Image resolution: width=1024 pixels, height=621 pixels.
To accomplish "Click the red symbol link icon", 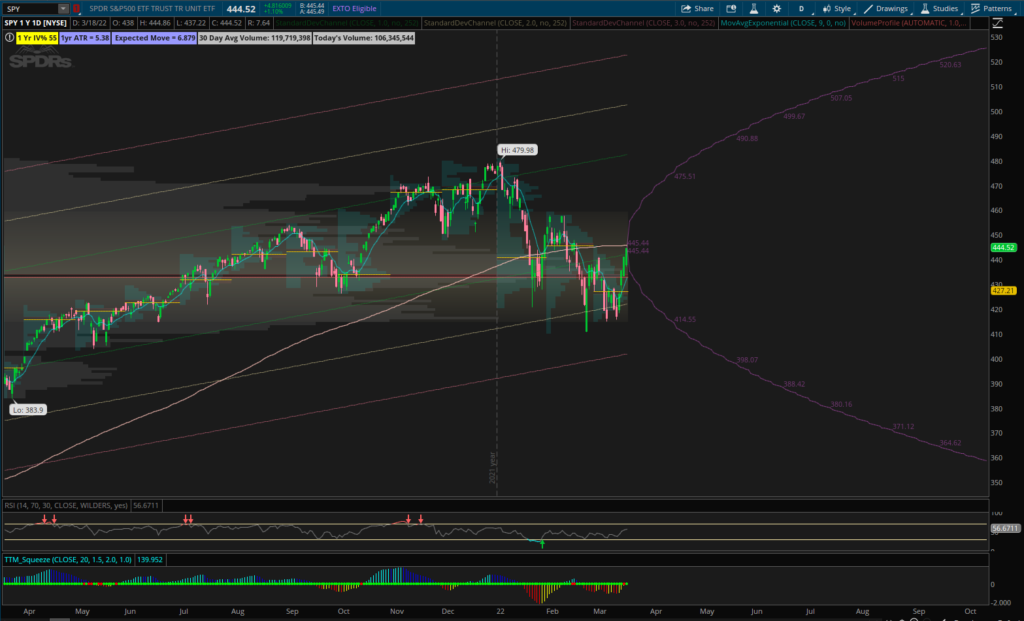I will (x=77, y=8).
